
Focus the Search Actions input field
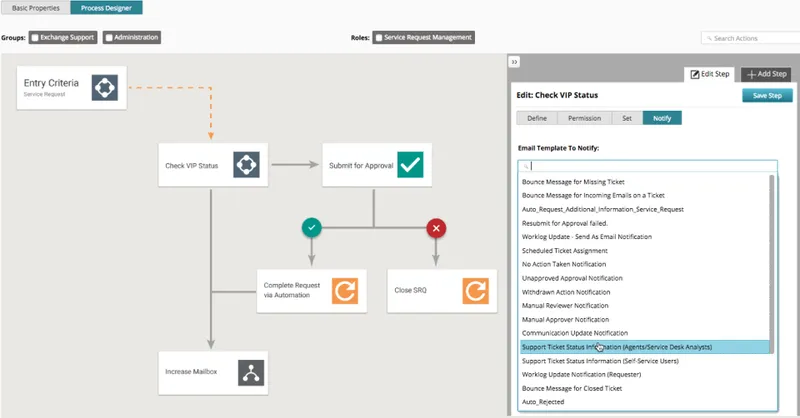pos(751,38)
